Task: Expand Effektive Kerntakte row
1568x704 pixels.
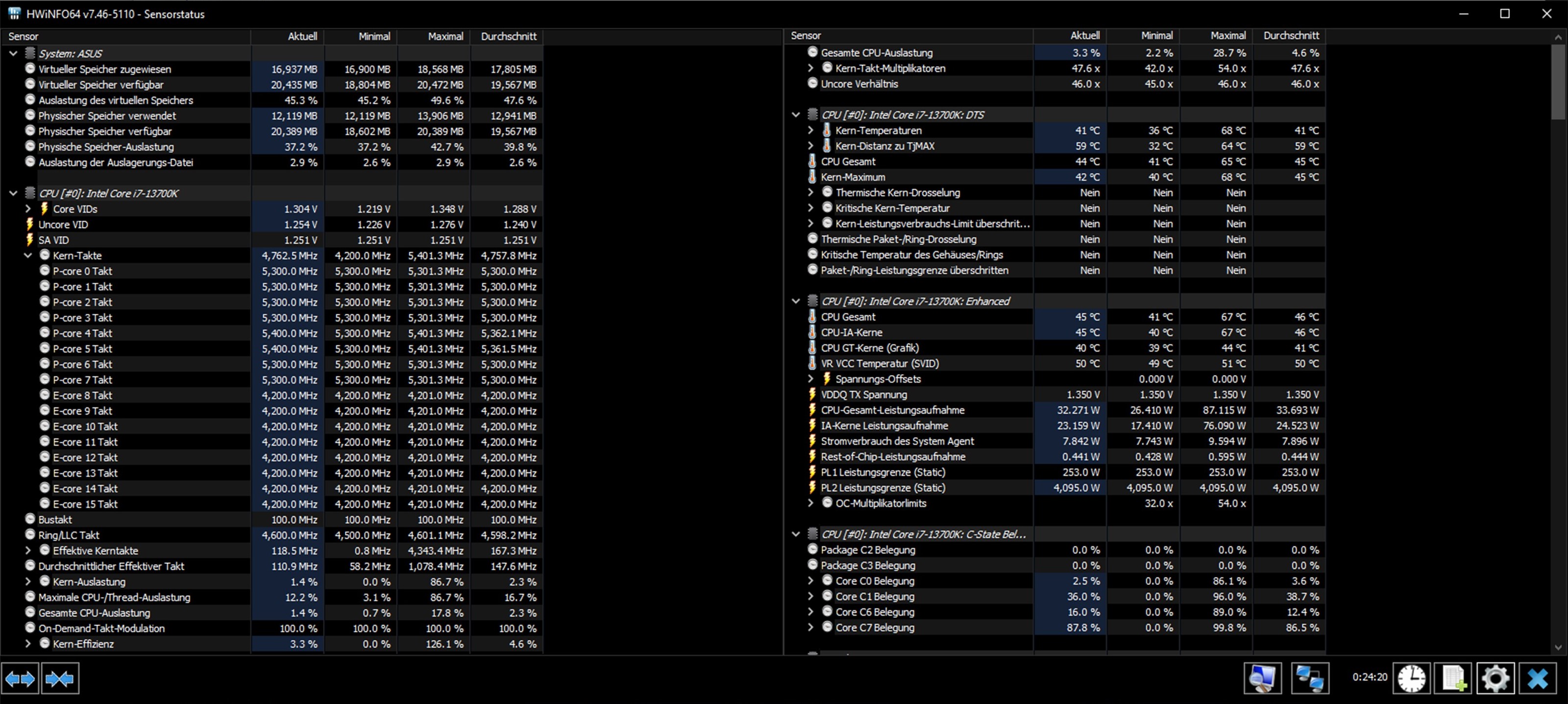Action: pos(28,550)
